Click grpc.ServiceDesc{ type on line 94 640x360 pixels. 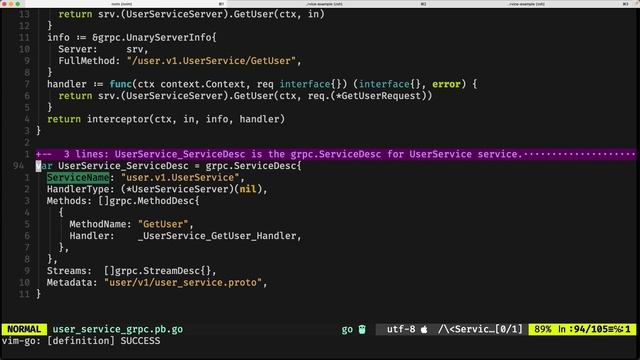tap(253, 166)
